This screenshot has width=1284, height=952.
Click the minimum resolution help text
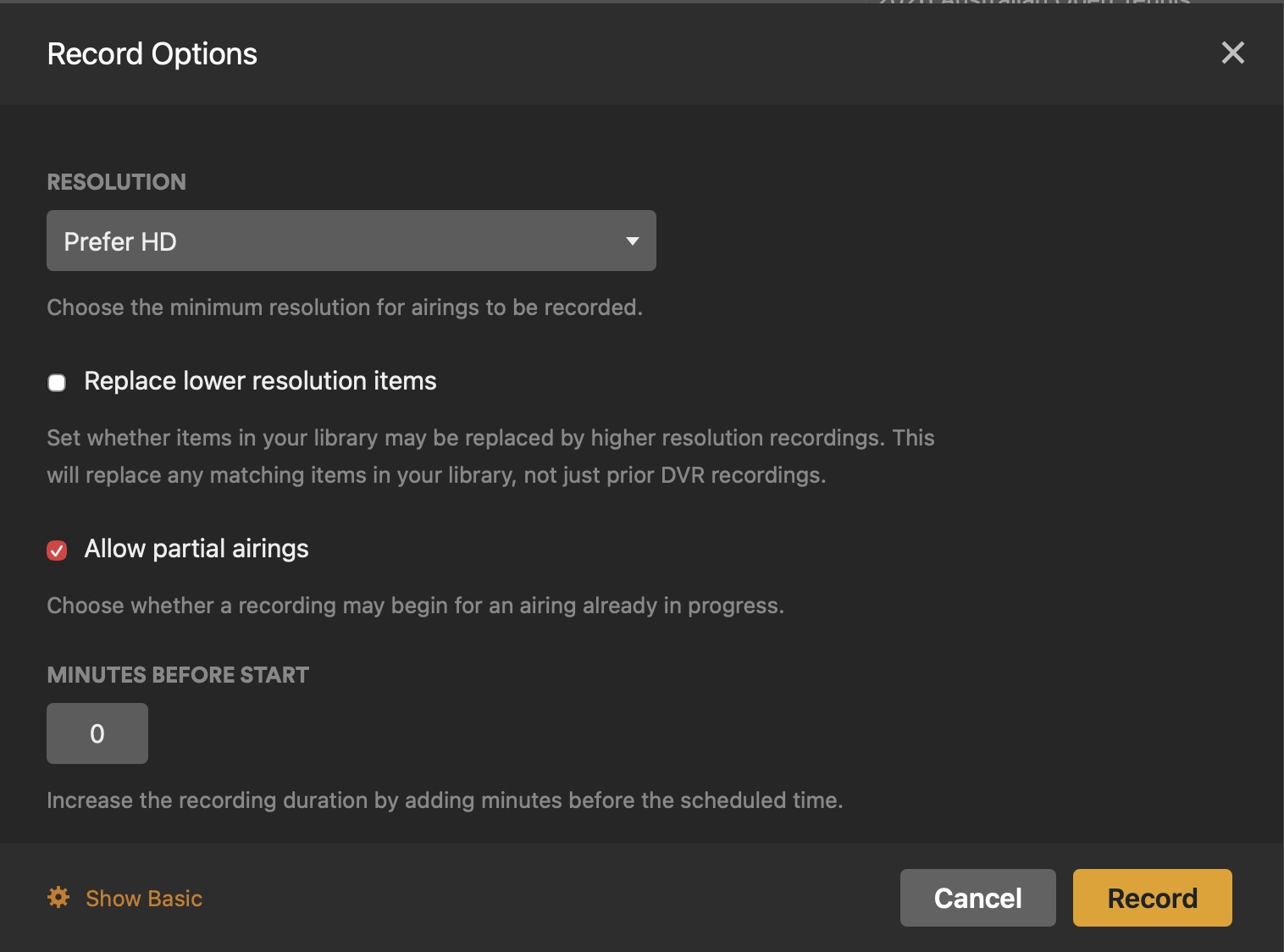[x=345, y=307]
